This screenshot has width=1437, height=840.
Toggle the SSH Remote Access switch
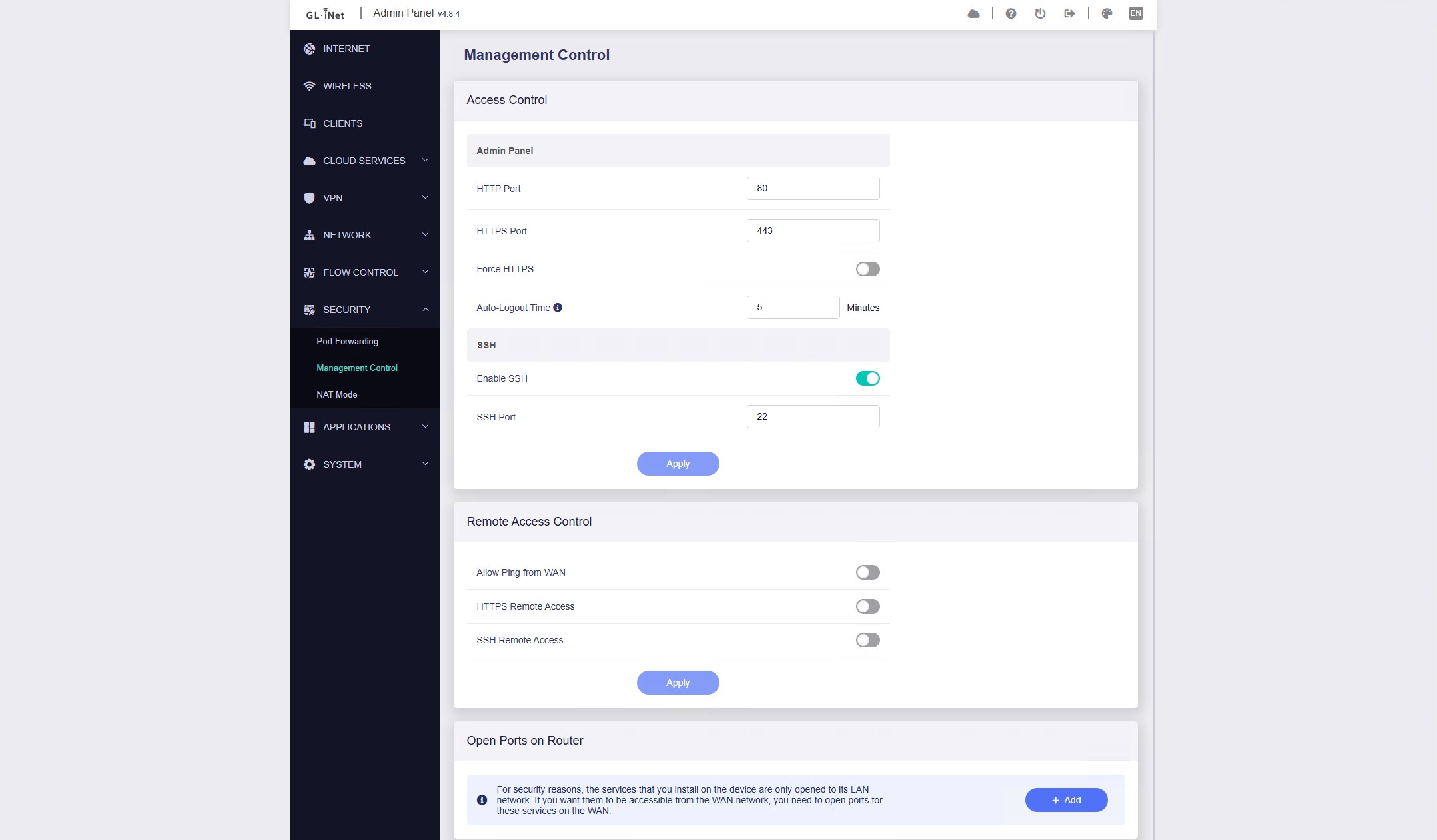pyautogui.click(x=867, y=640)
